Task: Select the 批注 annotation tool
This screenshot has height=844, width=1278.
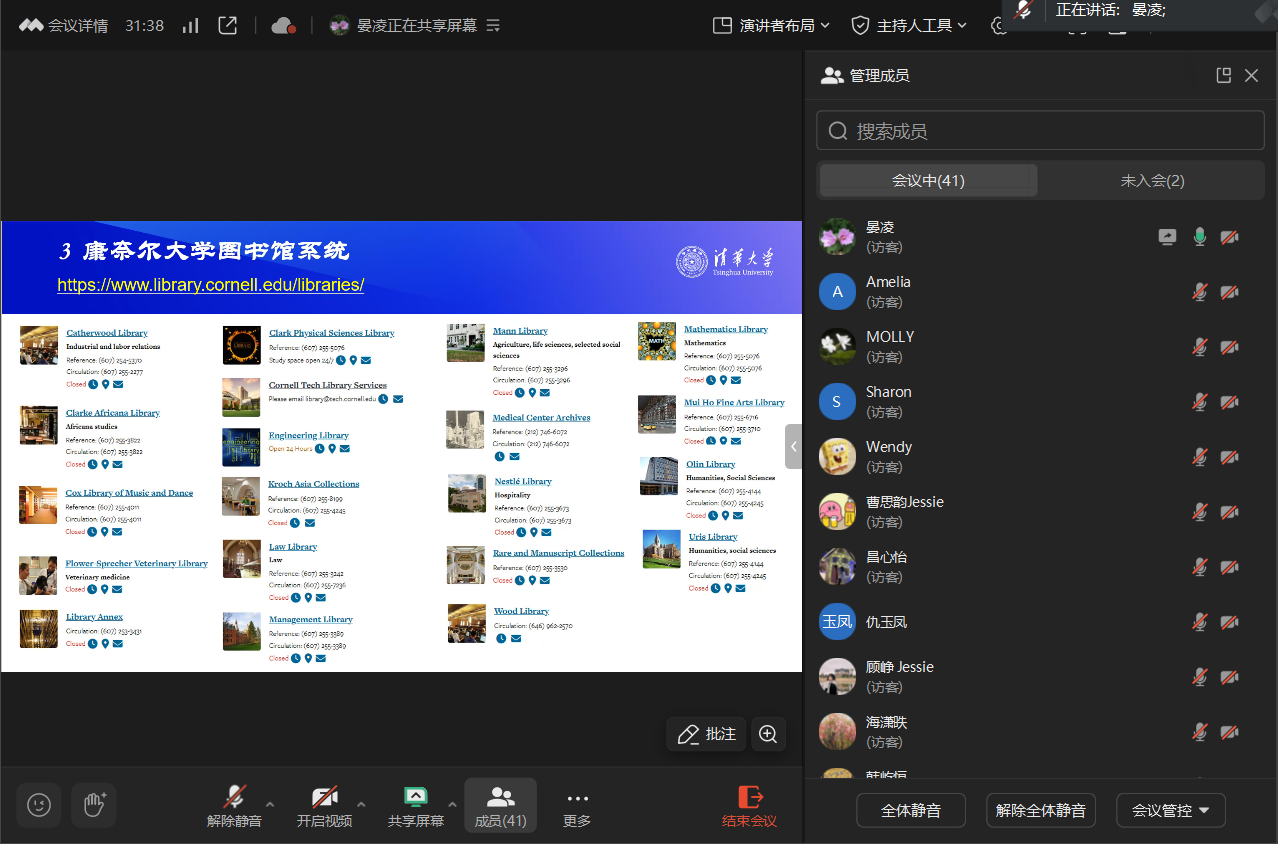Action: click(x=706, y=733)
